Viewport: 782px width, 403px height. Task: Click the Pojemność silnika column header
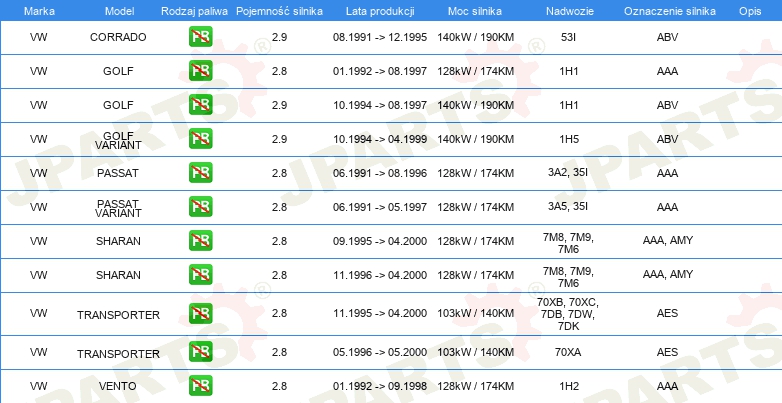click(x=279, y=11)
